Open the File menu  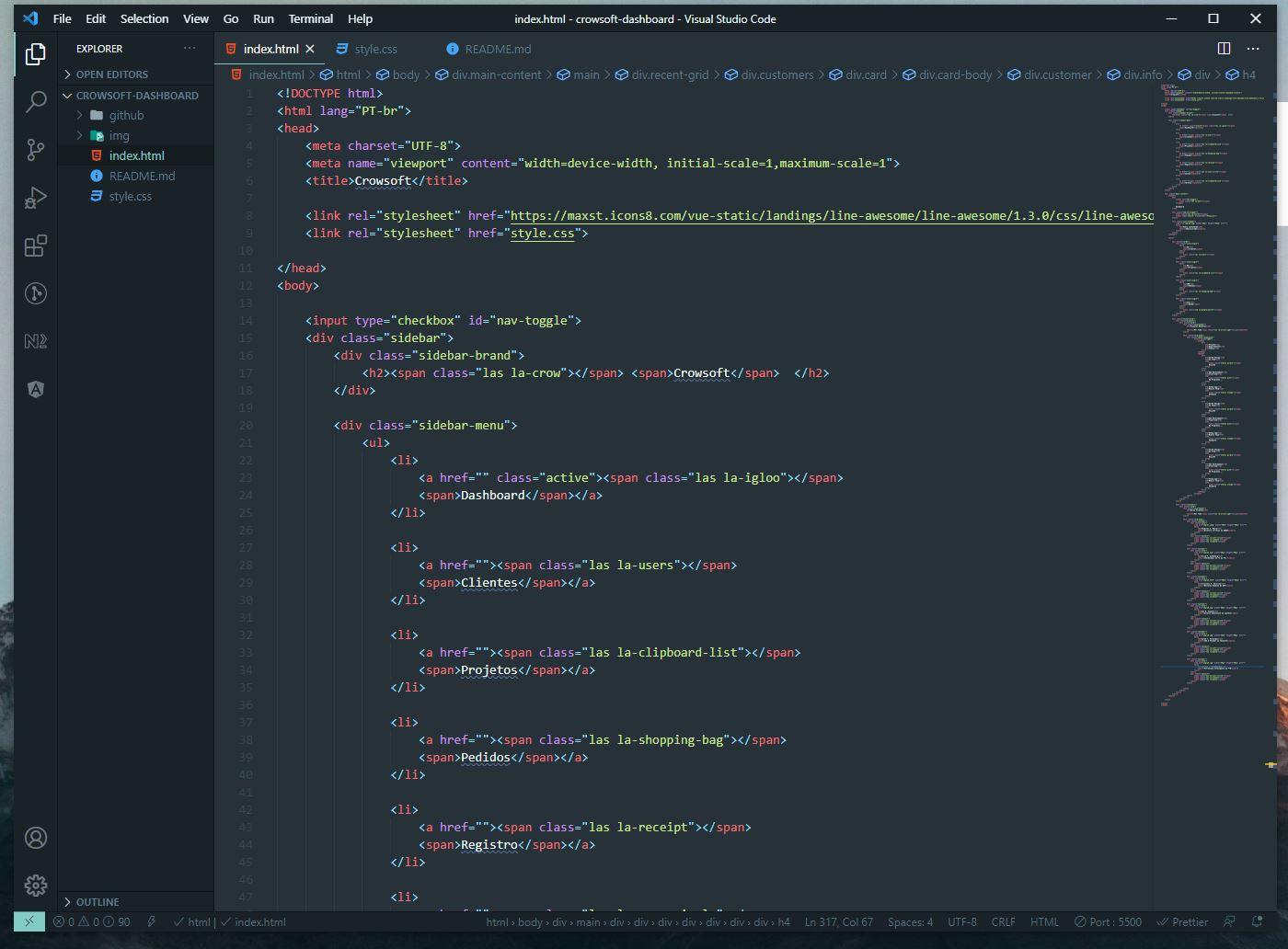pyautogui.click(x=63, y=18)
